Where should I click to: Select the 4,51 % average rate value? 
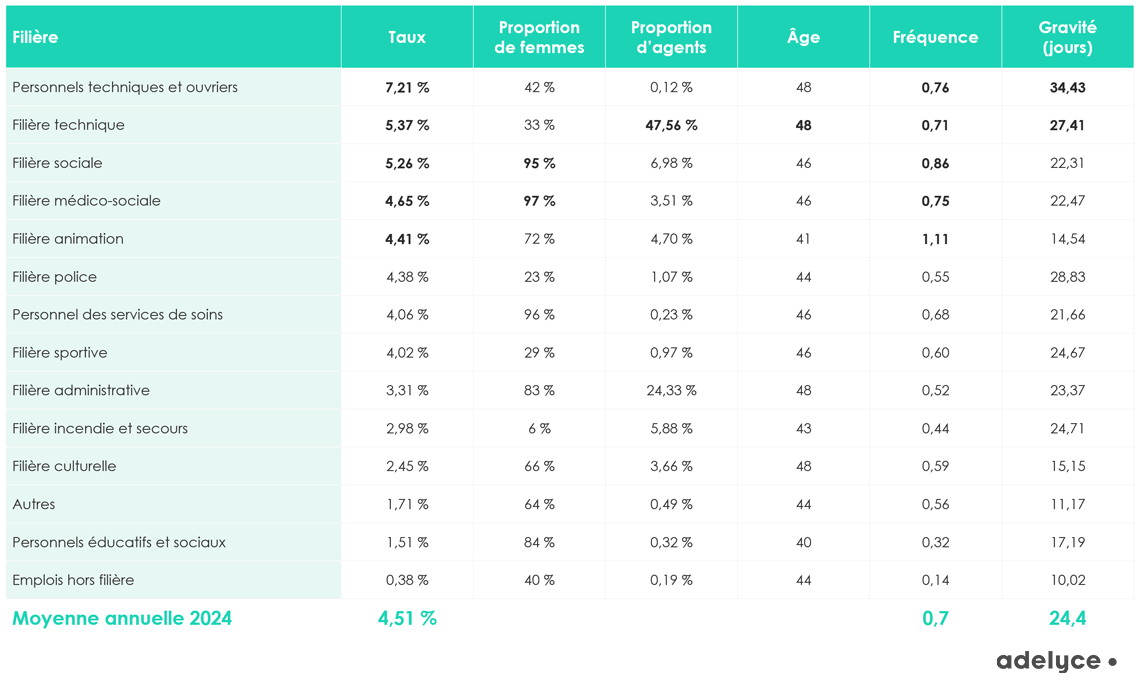point(407,618)
